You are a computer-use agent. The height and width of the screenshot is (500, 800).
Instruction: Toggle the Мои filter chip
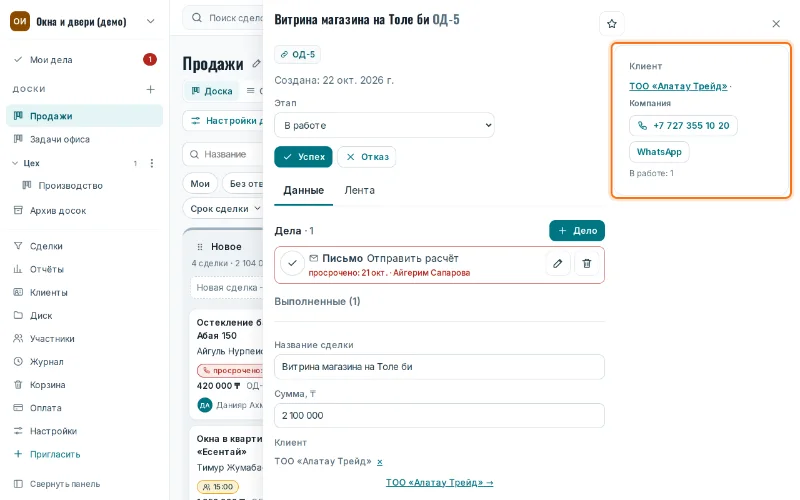[200, 184]
